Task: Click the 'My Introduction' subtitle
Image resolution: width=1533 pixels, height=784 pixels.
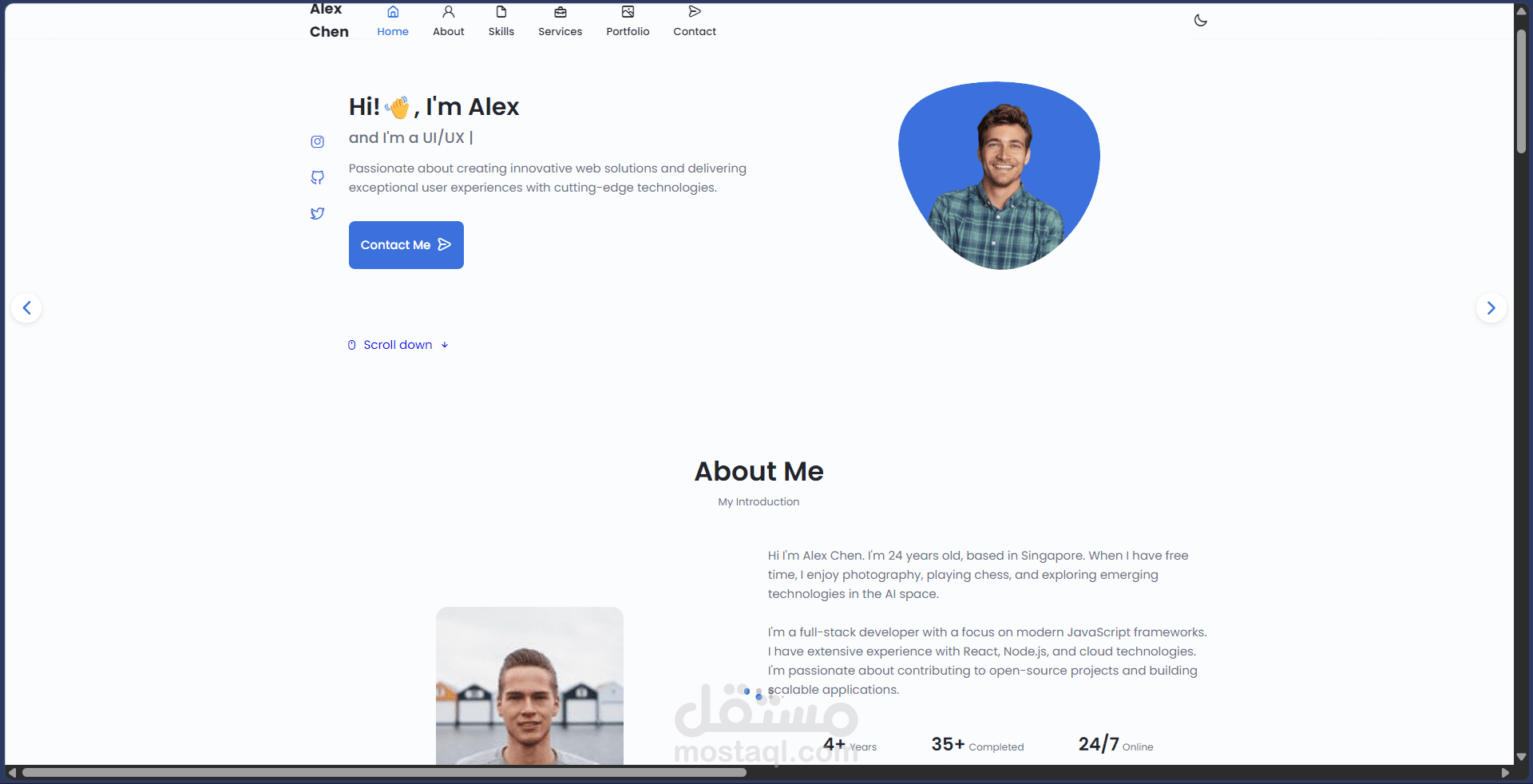Action: tap(759, 502)
